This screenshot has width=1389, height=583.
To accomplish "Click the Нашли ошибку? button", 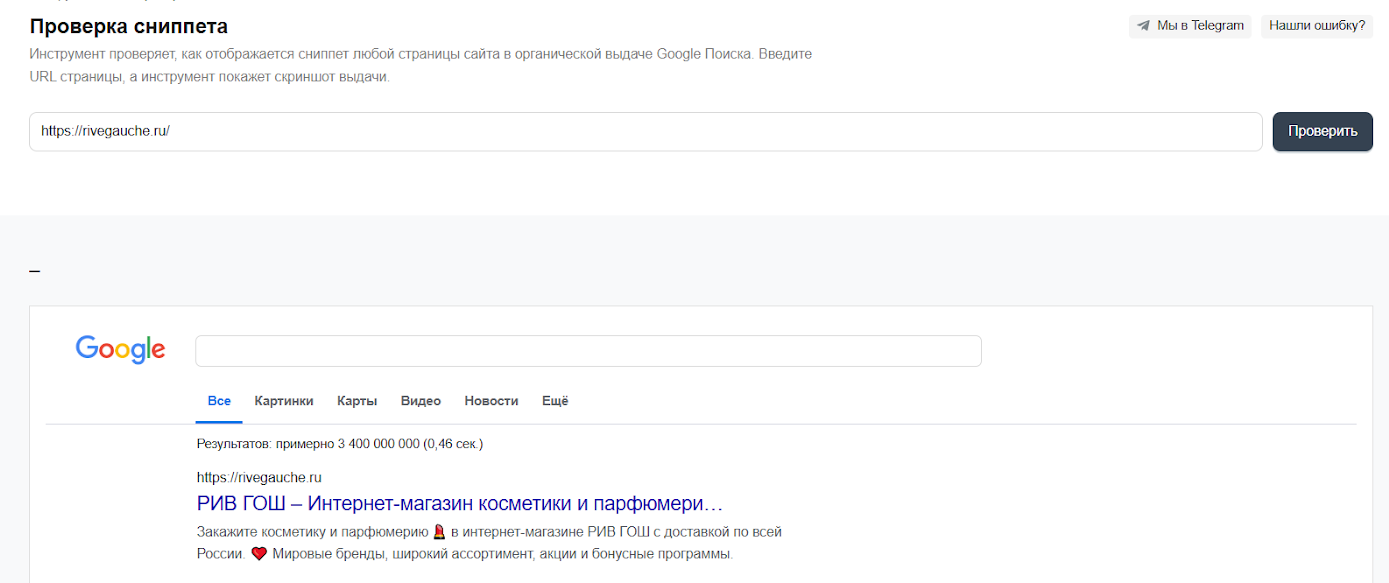I will (1316, 26).
